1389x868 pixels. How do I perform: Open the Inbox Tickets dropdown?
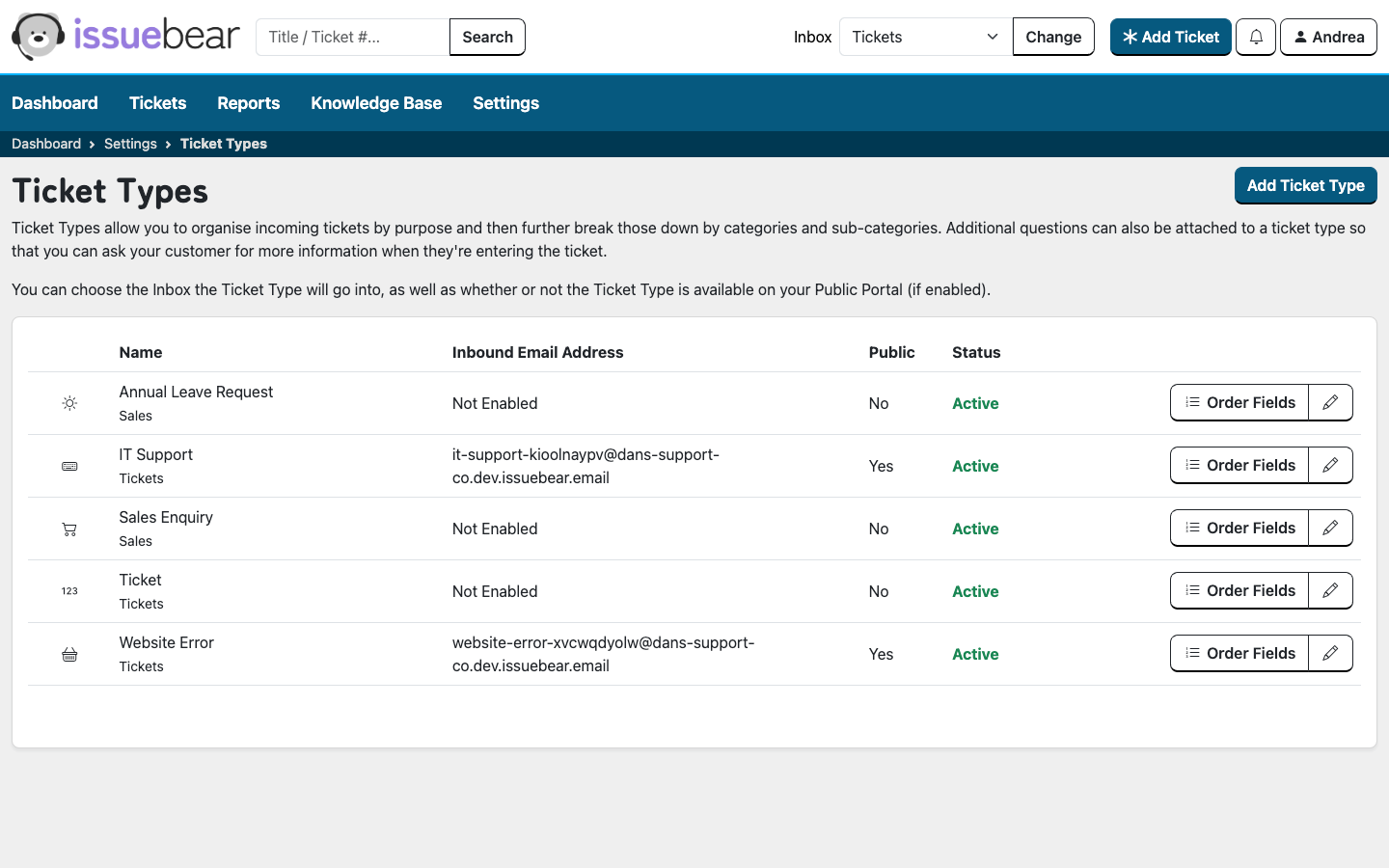pyautogui.click(x=926, y=37)
